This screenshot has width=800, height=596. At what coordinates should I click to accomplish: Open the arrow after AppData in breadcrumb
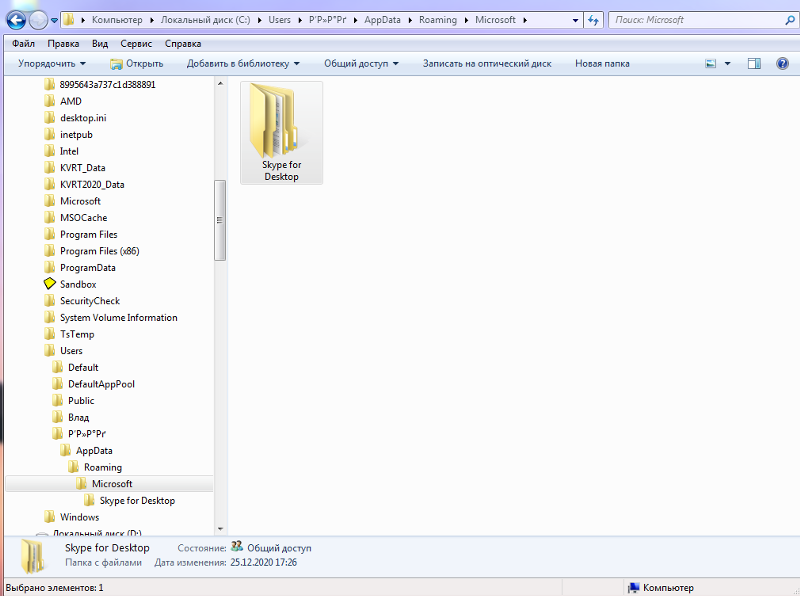pyautogui.click(x=410, y=20)
